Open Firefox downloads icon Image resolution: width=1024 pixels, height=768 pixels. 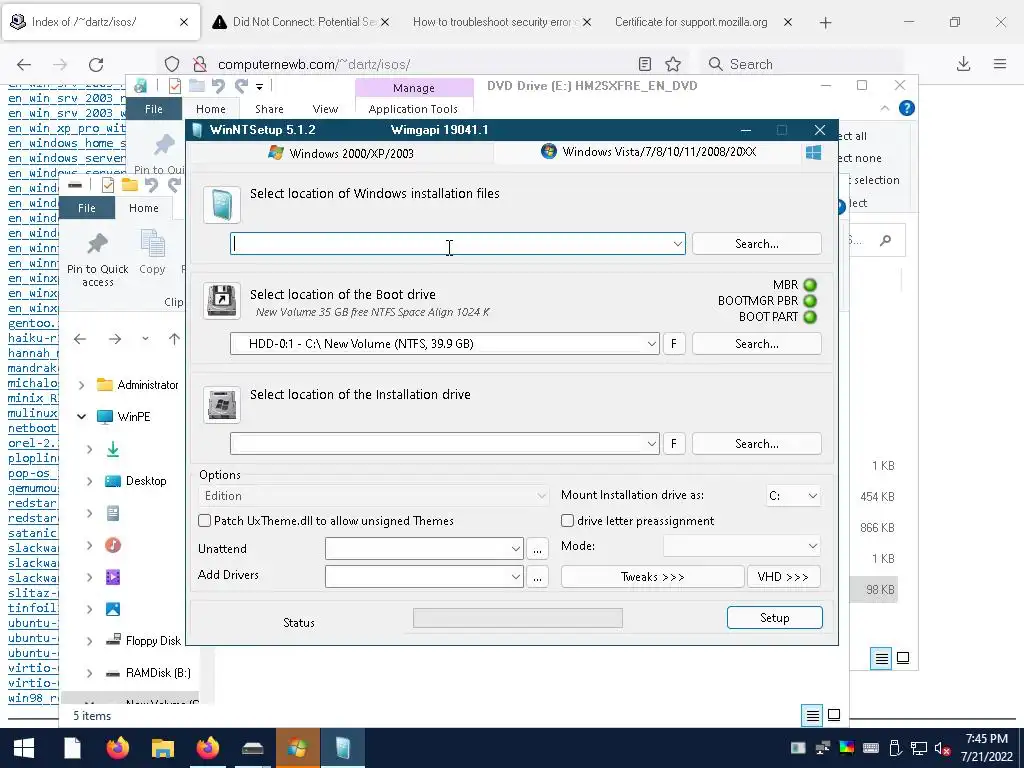[963, 64]
